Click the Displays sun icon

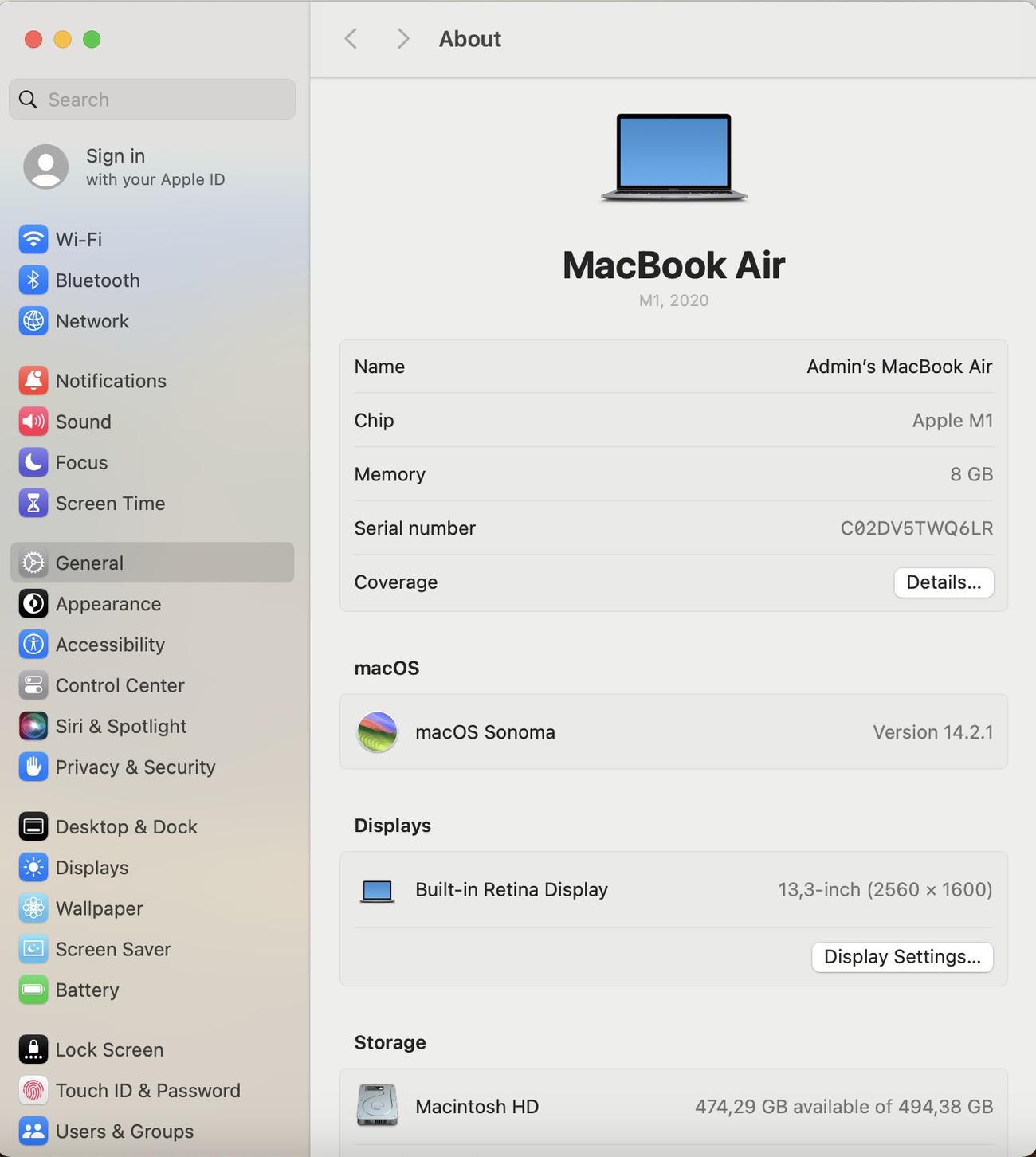click(x=33, y=868)
